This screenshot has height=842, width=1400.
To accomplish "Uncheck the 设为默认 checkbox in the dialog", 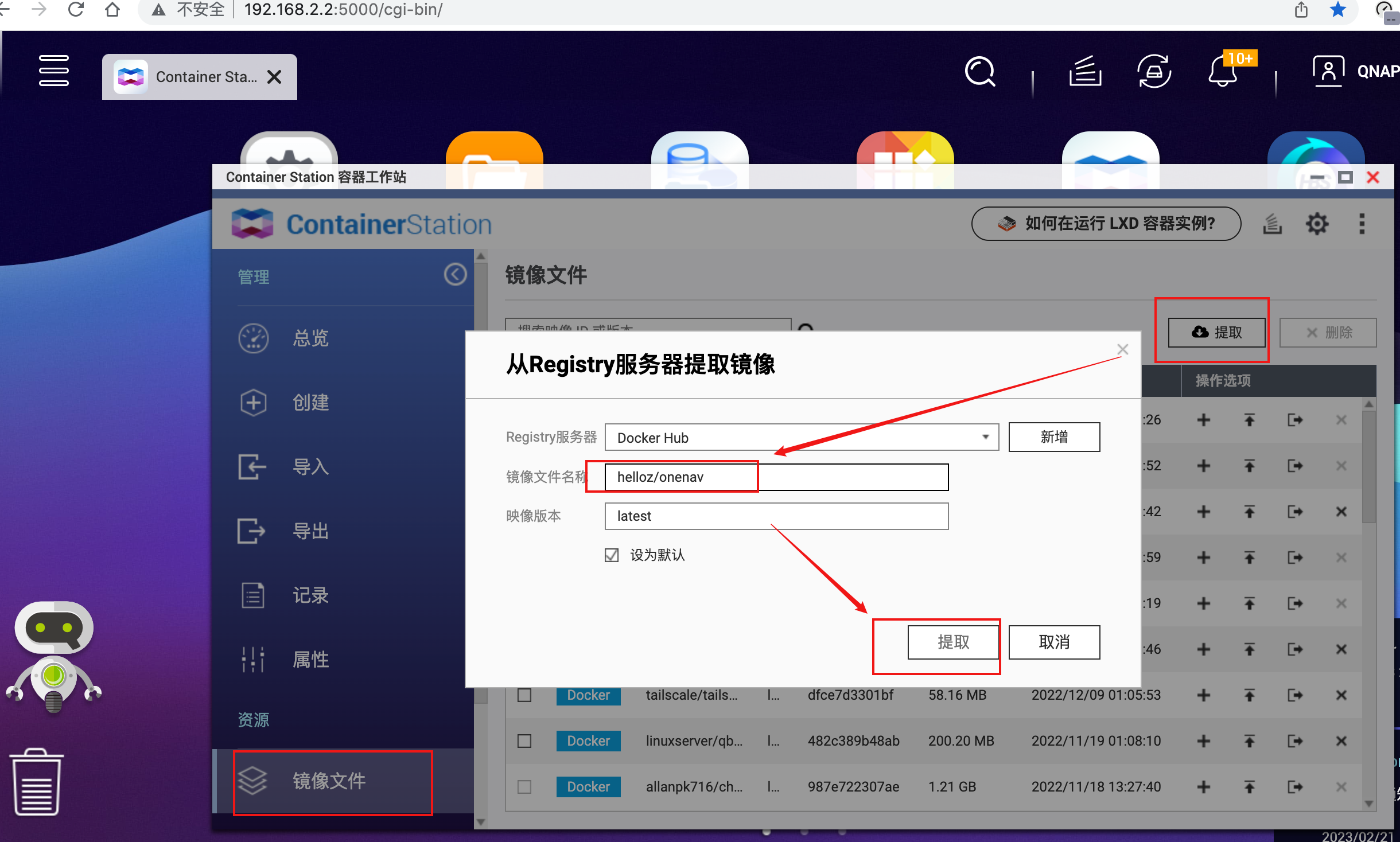I will [x=611, y=555].
